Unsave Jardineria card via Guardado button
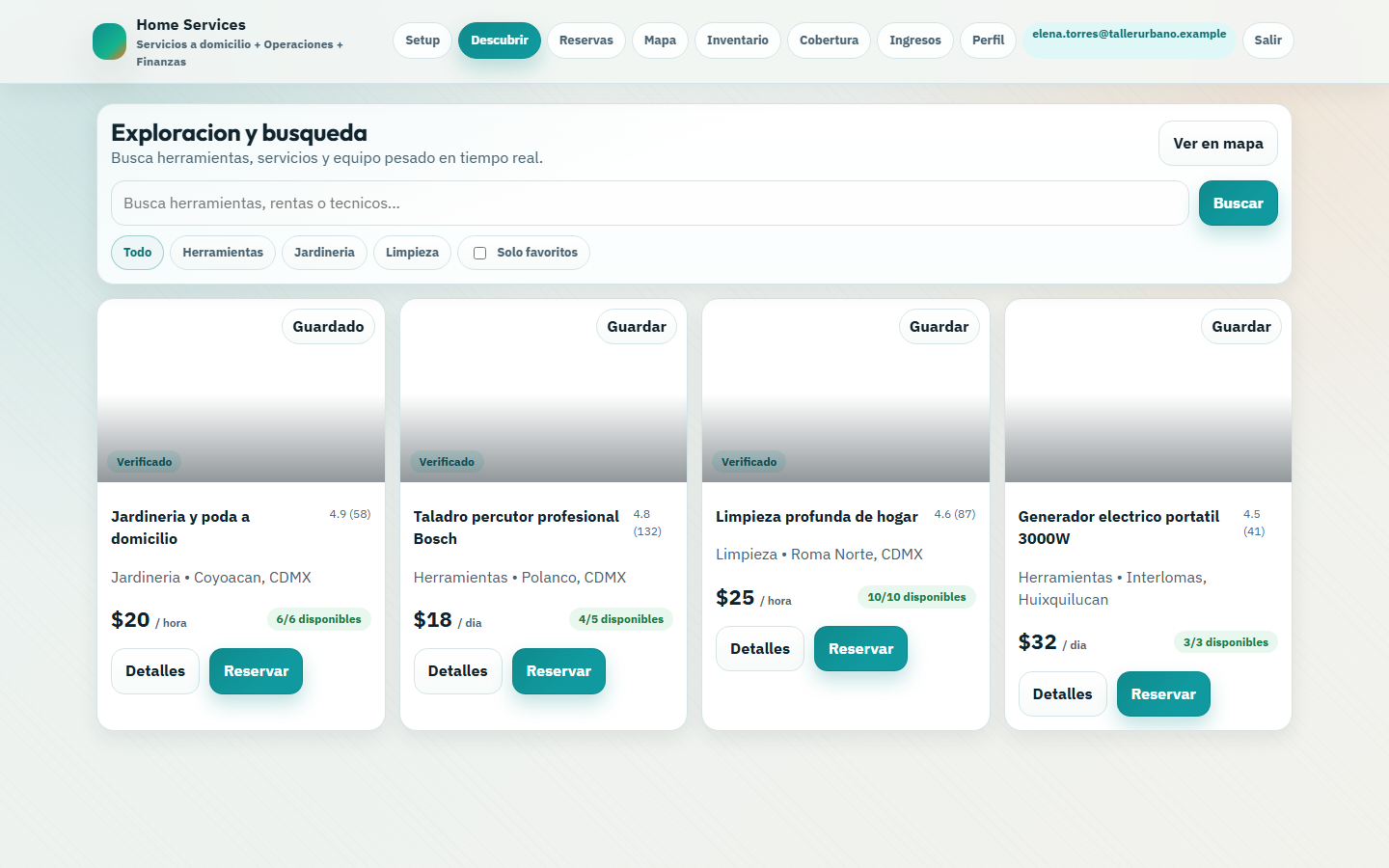The height and width of the screenshot is (868, 1389). coord(328,327)
